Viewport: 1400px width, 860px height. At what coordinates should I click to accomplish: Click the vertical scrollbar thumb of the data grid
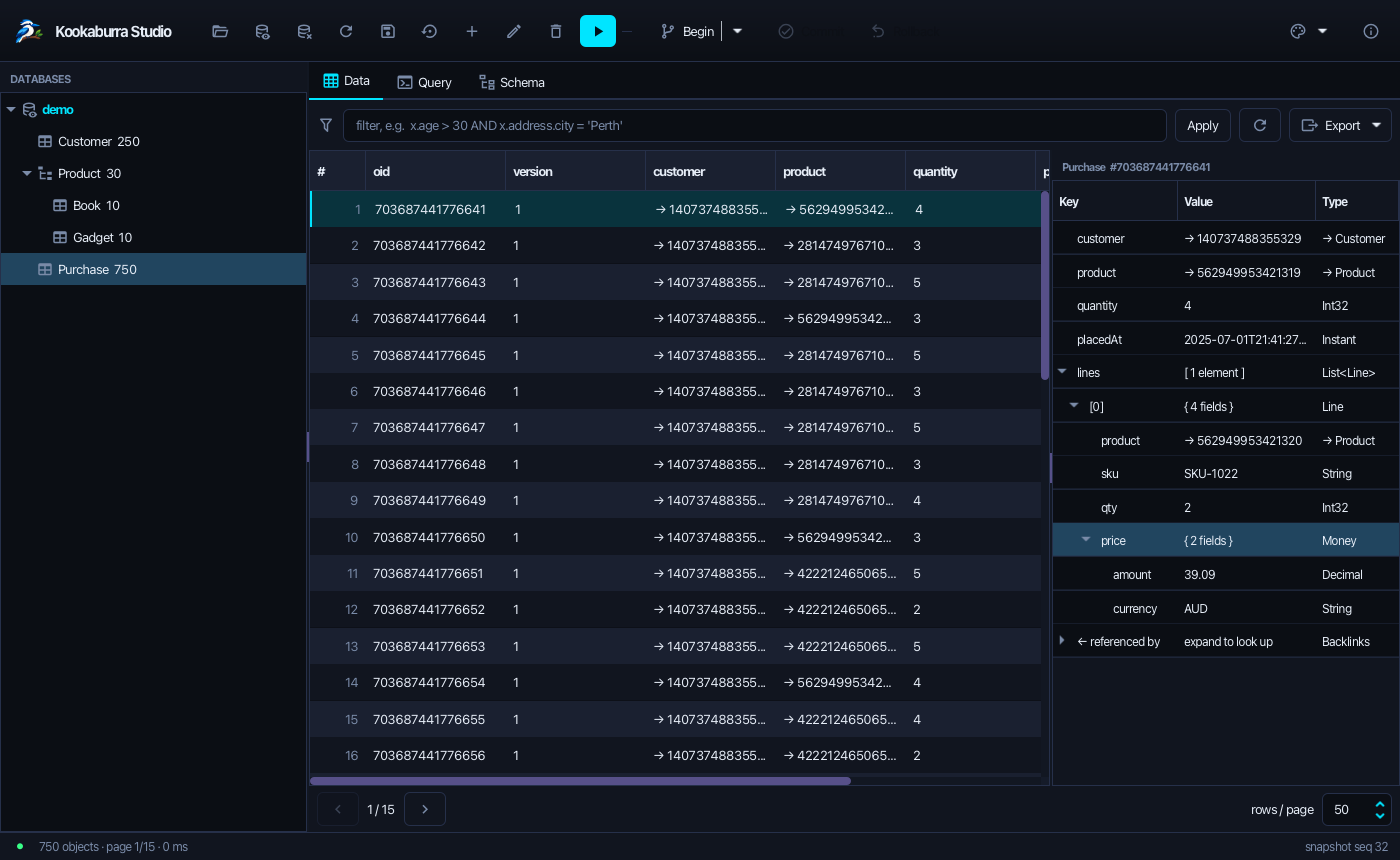1045,285
